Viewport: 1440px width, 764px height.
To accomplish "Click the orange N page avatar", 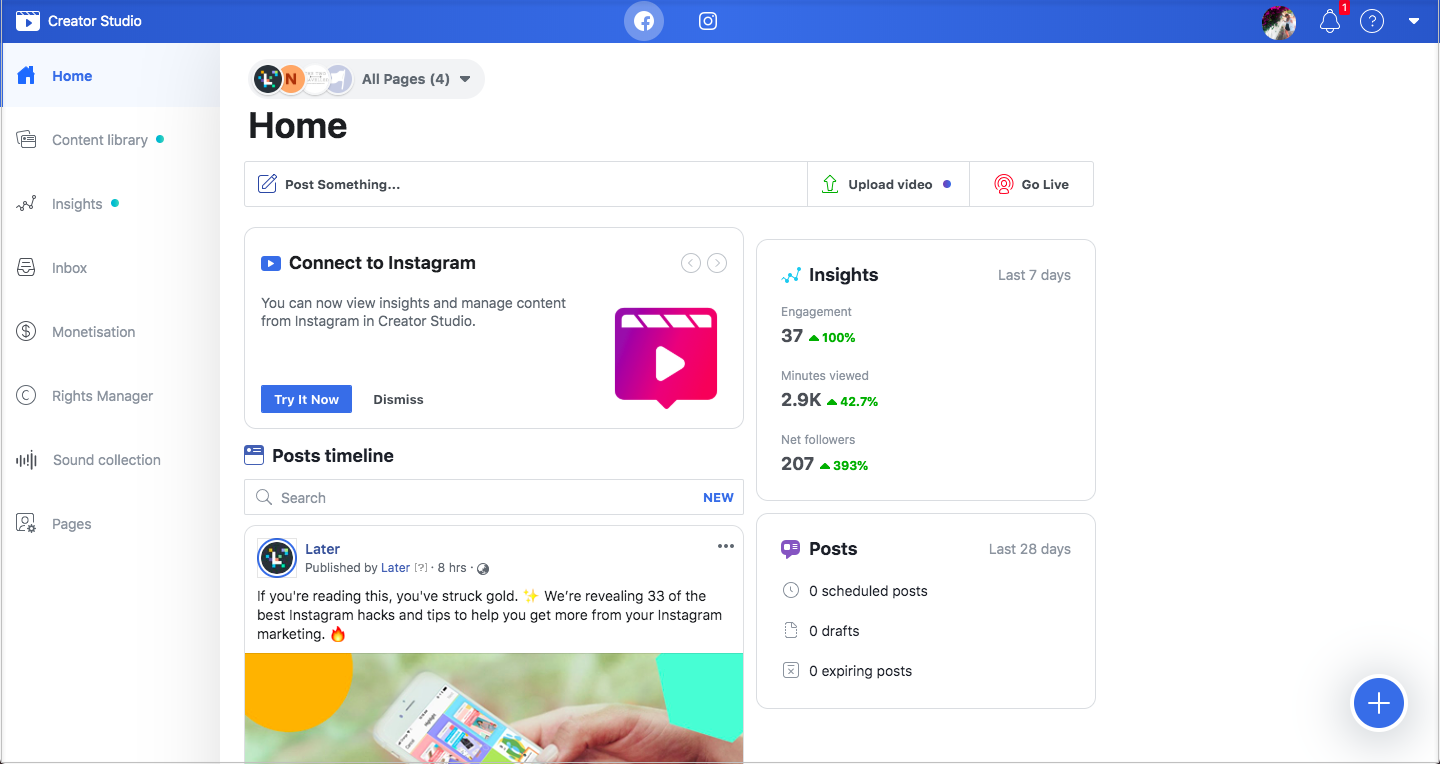I will click(291, 79).
